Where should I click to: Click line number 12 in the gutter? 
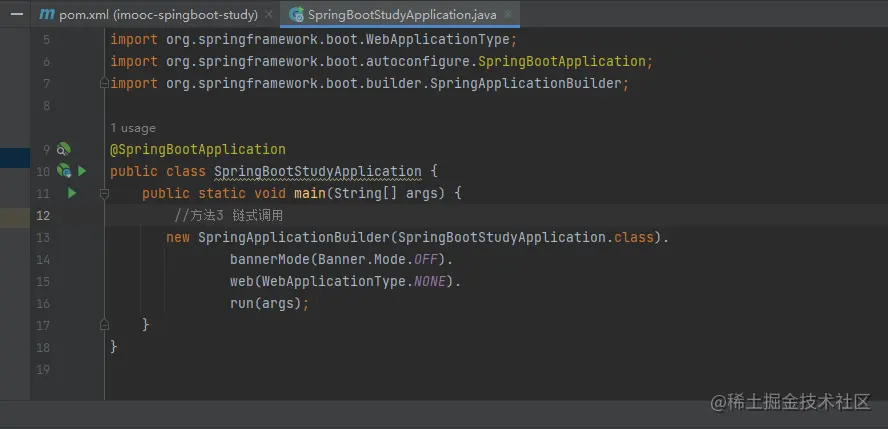point(43,216)
